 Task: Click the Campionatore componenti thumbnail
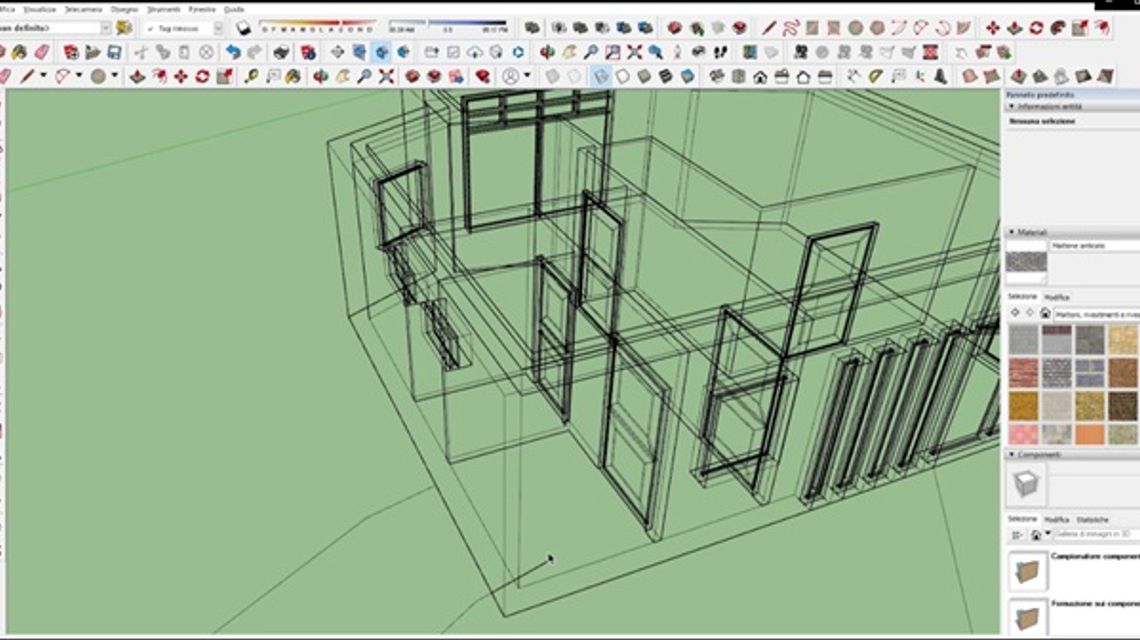point(1027,570)
